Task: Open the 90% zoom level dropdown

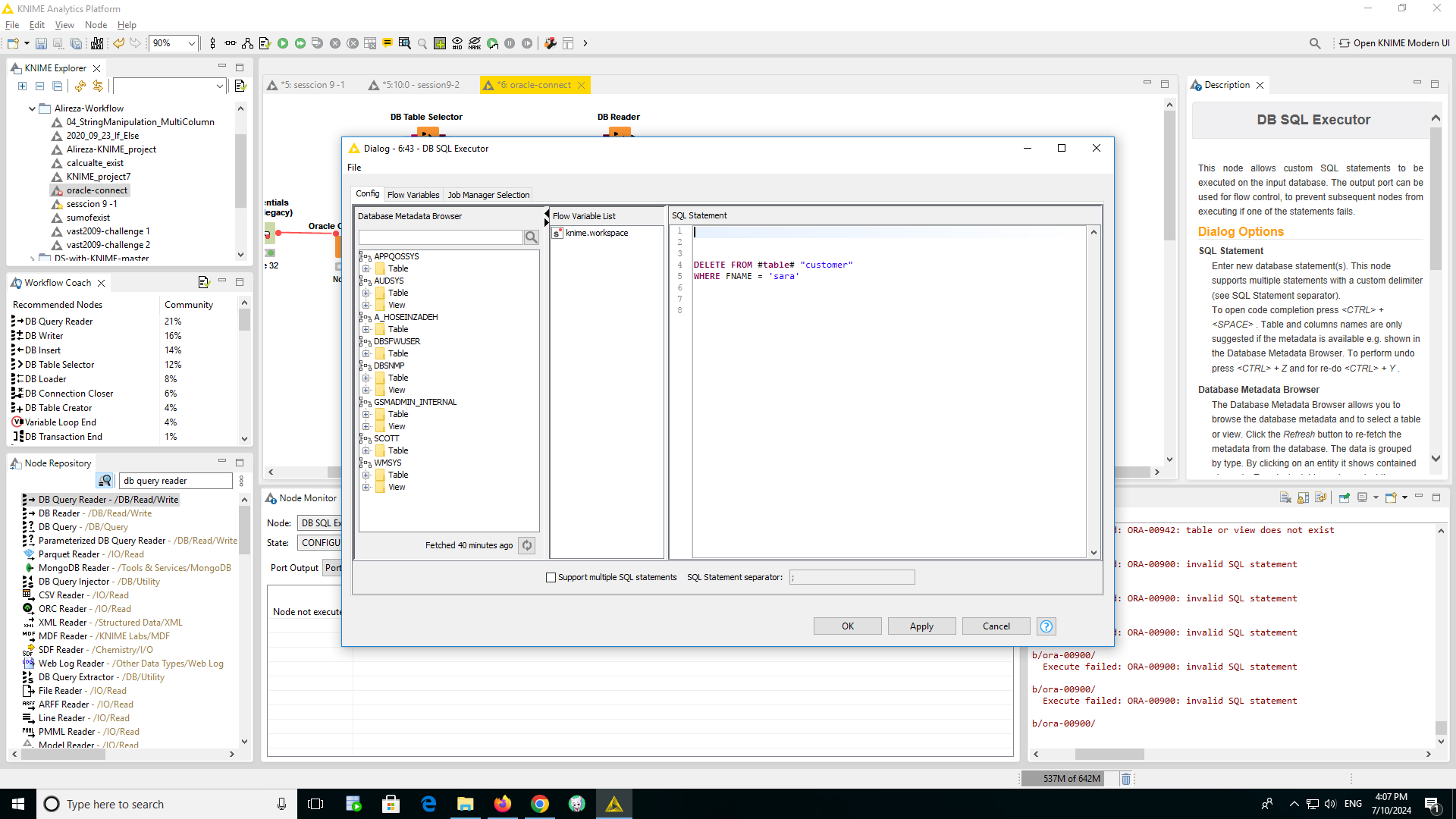Action: coord(191,43)
